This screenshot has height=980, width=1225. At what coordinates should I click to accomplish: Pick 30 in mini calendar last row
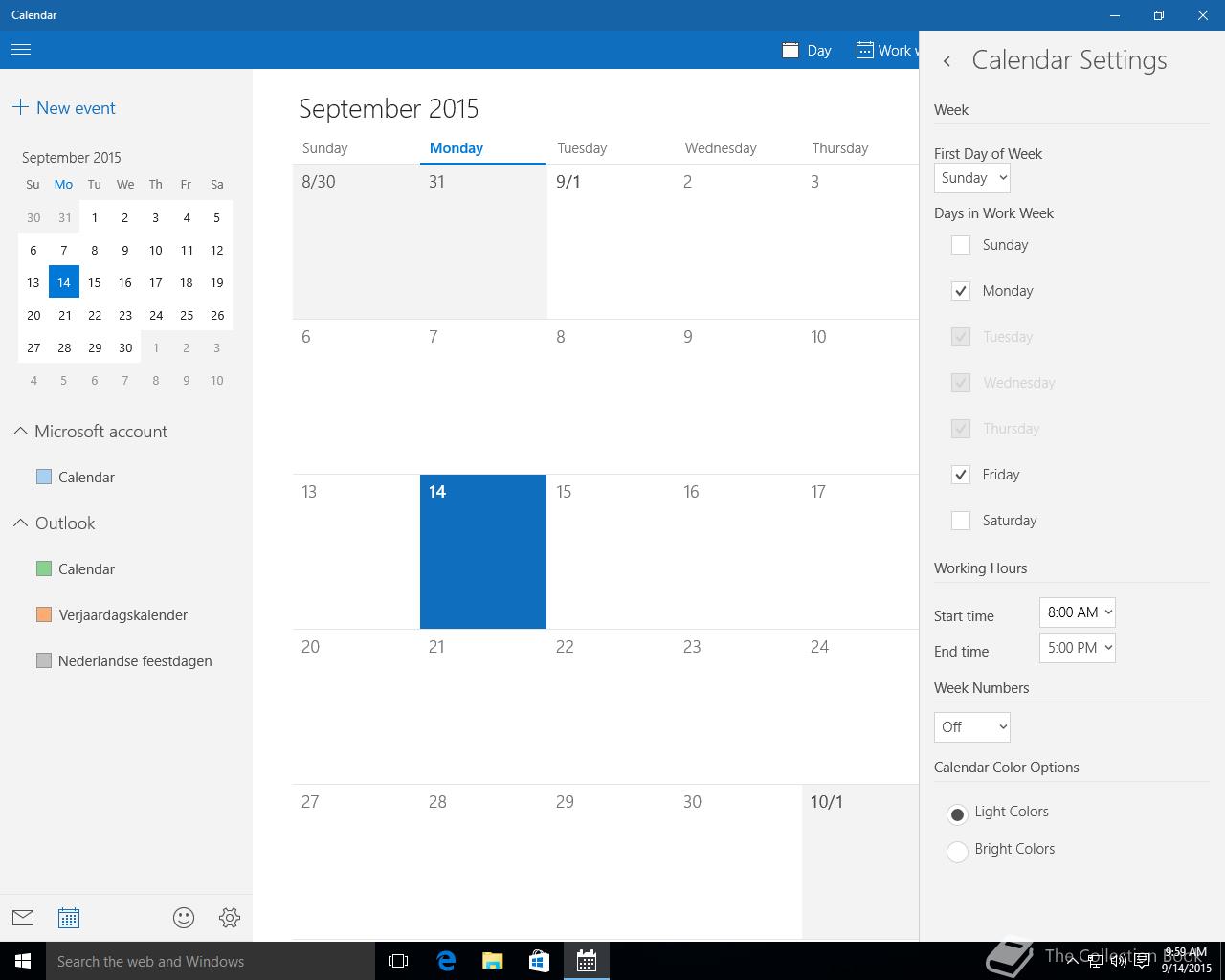click(125, 347)
